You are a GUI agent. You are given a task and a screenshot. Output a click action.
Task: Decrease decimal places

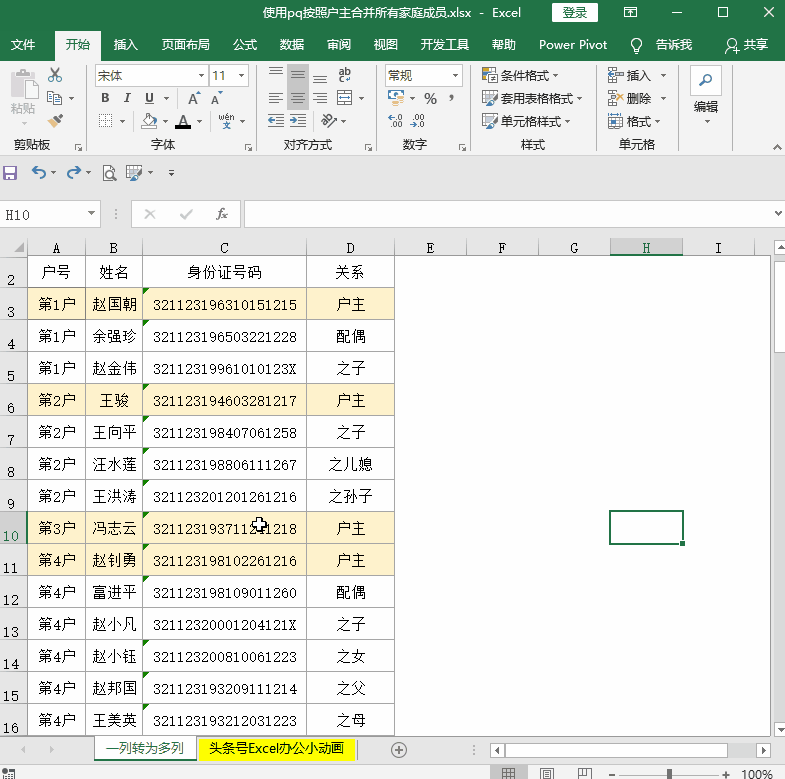click(x=418, y=121)
